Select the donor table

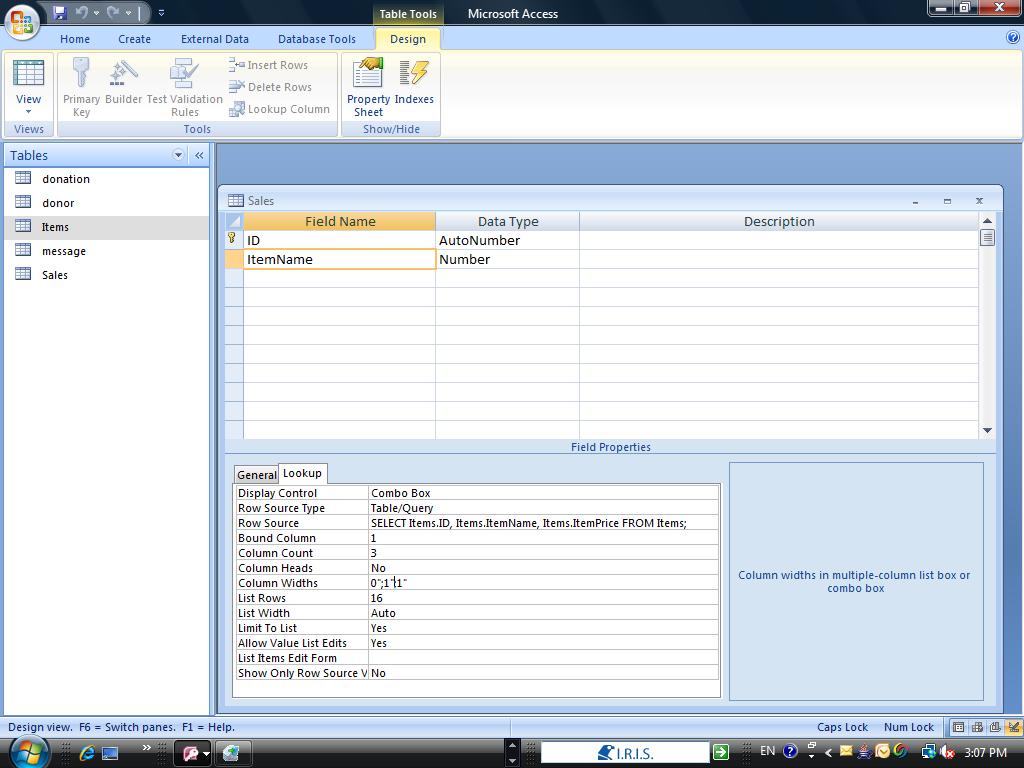tap(107, 203)
